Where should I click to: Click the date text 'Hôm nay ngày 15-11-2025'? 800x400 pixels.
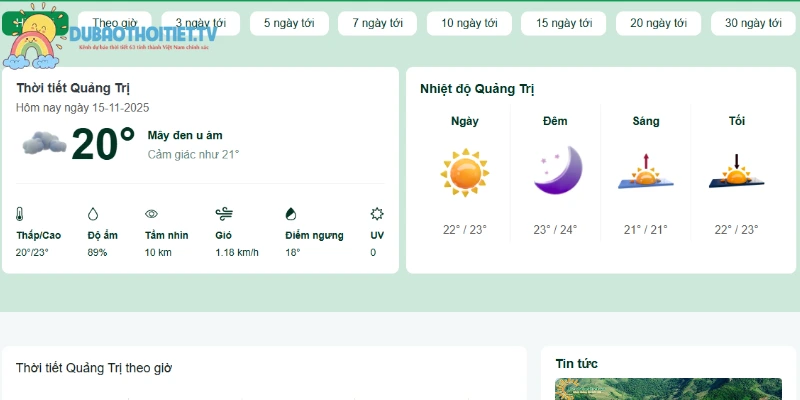83,108
